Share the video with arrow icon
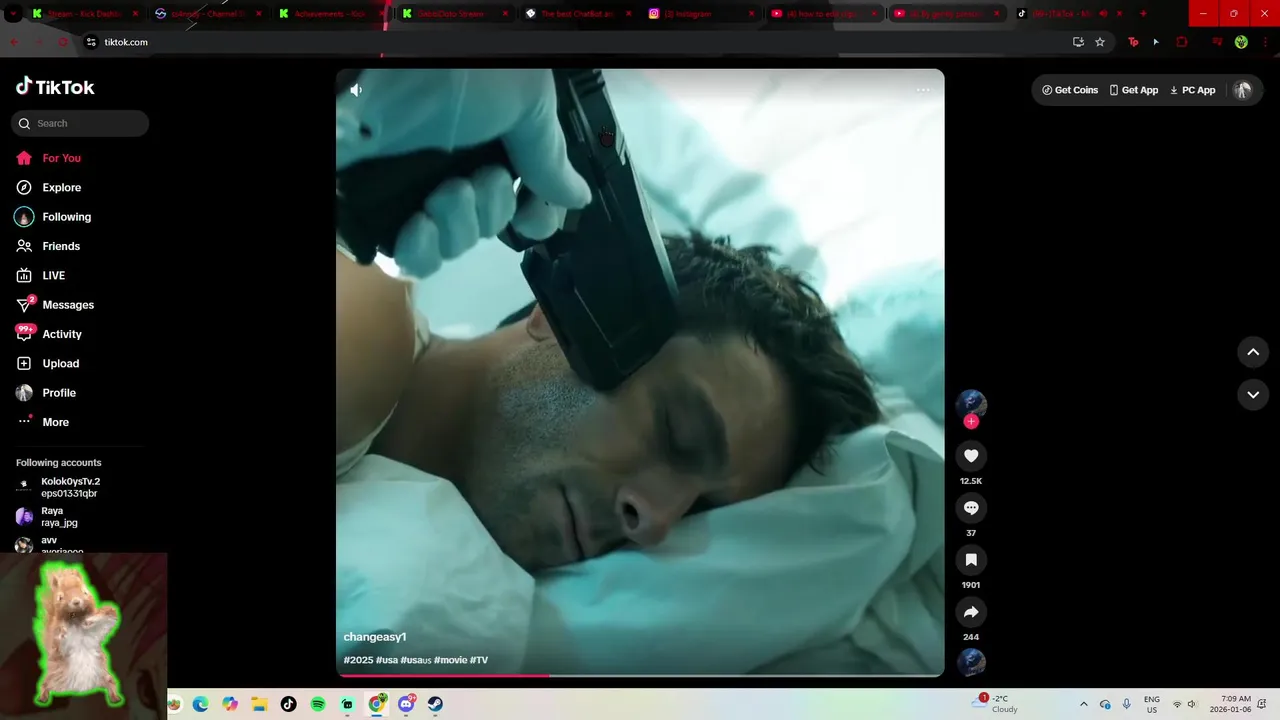1280x720 pixels. coord(971,612)
